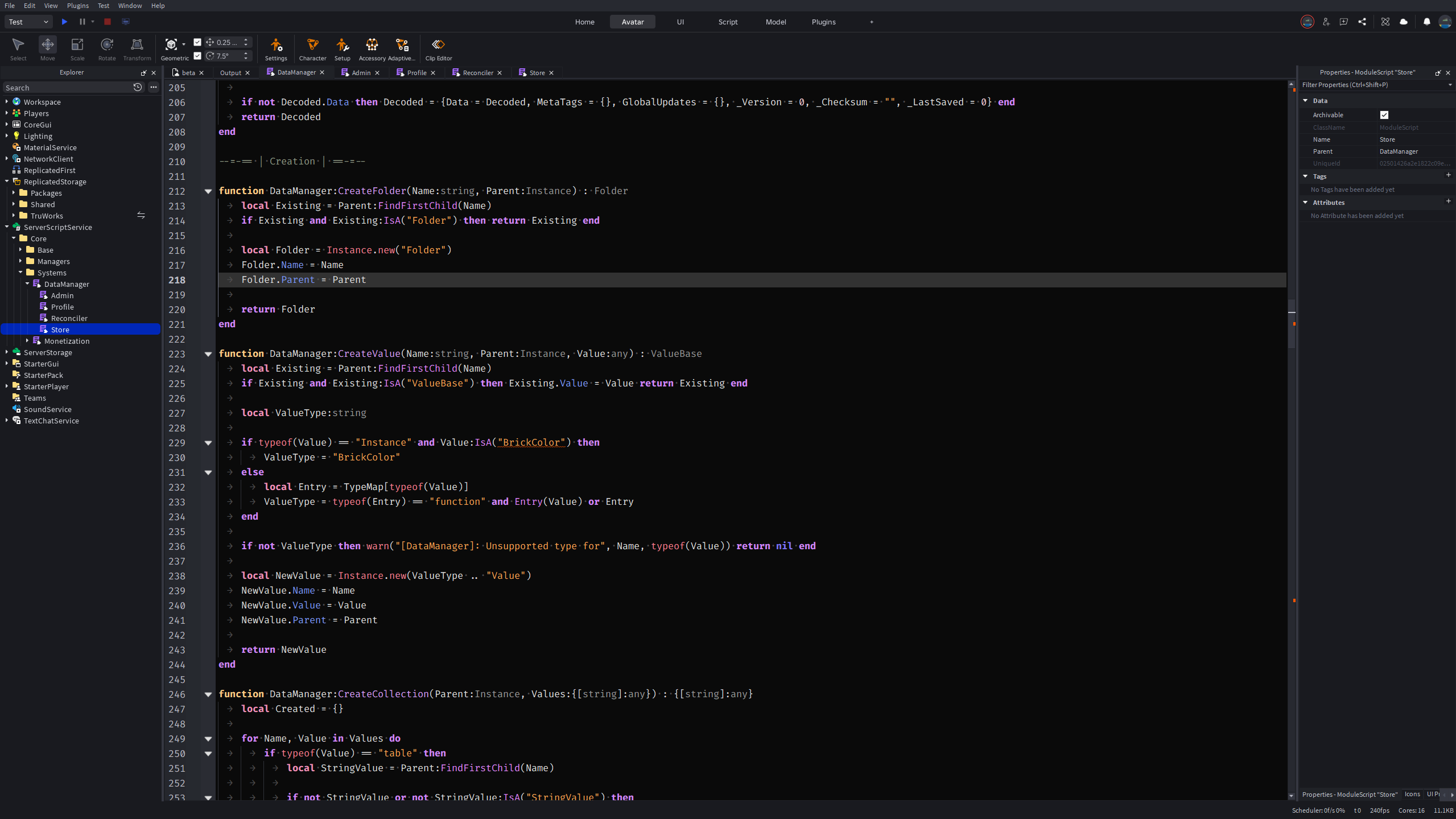Increase move snap increment value

246,40
